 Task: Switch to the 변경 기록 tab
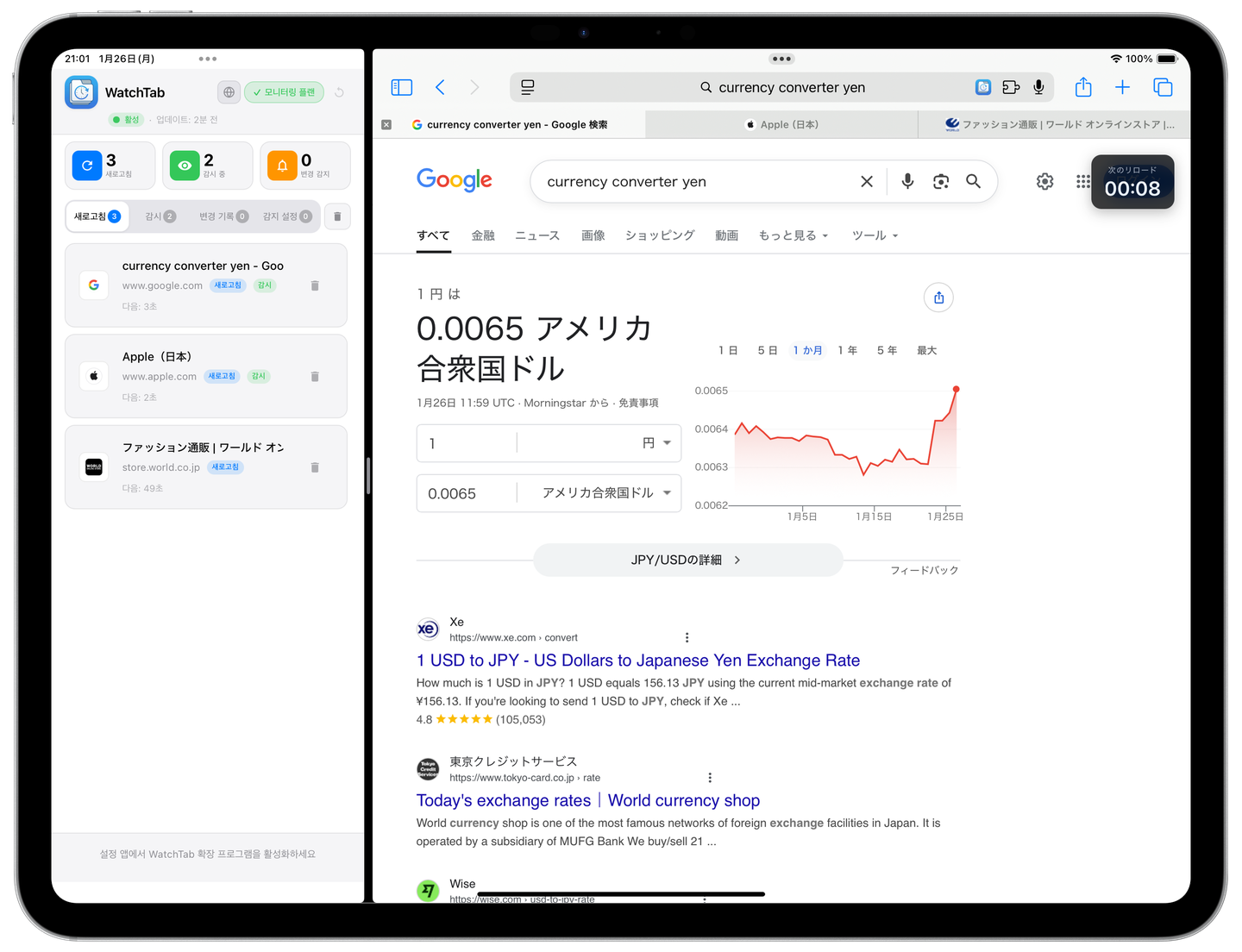[x=224, y=216]
